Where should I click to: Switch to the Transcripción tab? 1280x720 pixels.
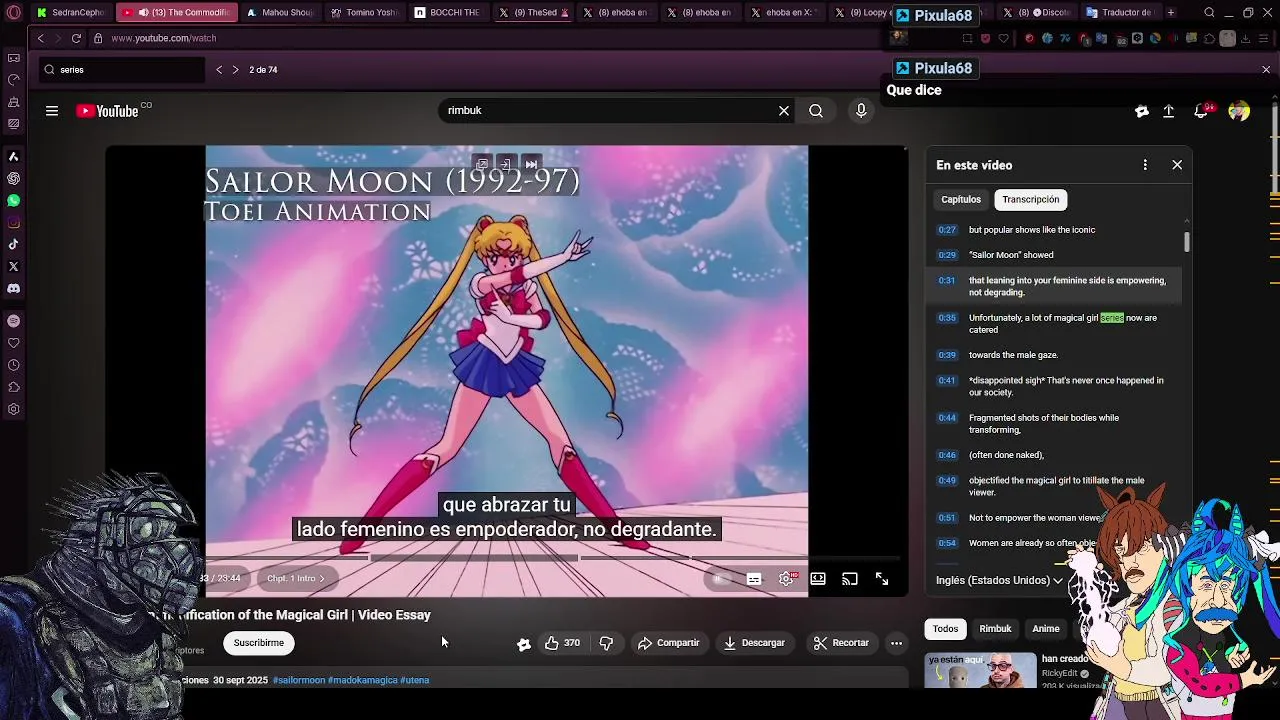coord(1031,200)
